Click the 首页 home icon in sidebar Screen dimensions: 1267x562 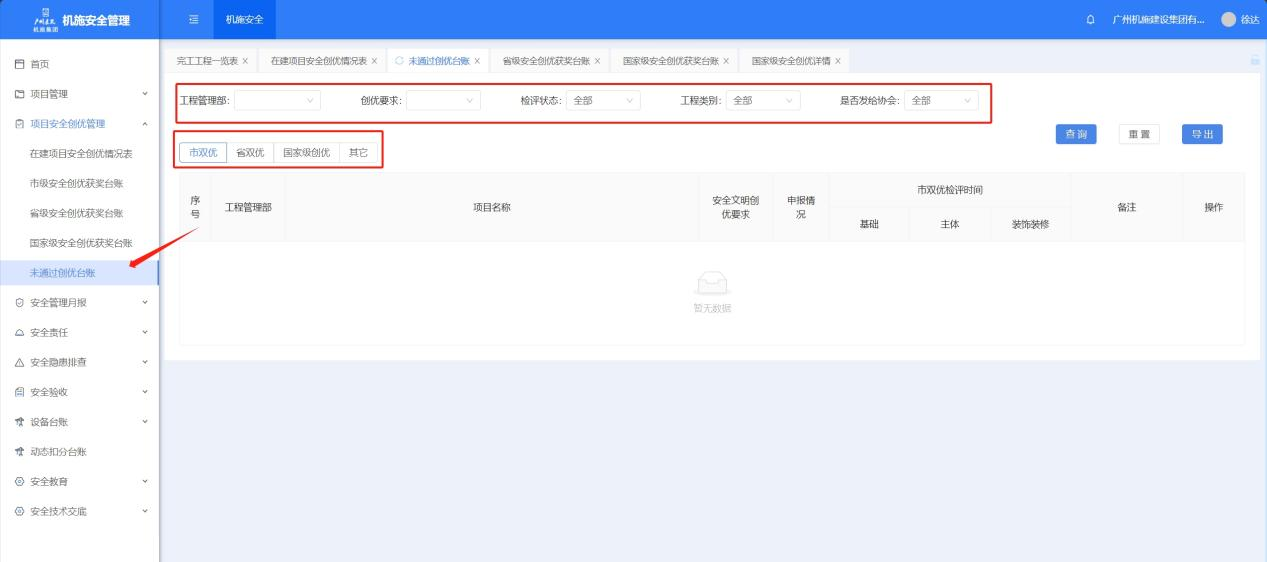pos(20,64)
